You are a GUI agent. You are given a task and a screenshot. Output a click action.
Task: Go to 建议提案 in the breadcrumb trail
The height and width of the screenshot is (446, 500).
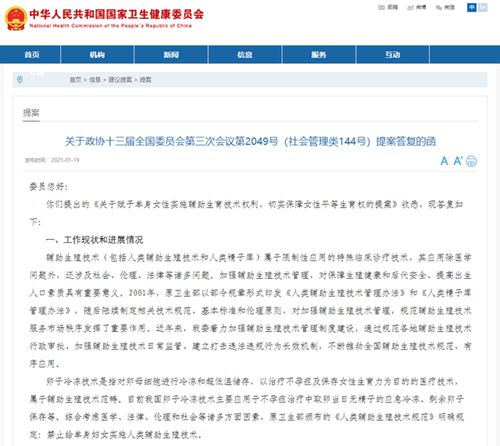tap(120, 80)
